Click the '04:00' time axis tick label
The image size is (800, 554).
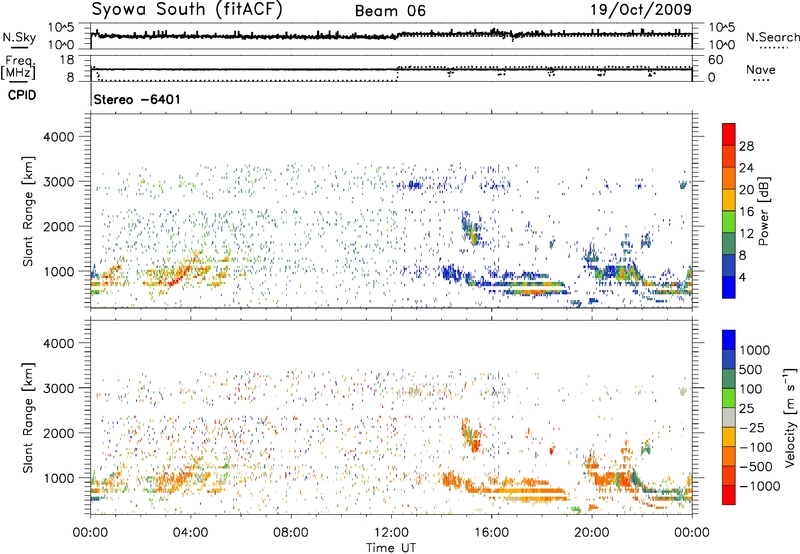pyautogui.click(x=190, y=533)
